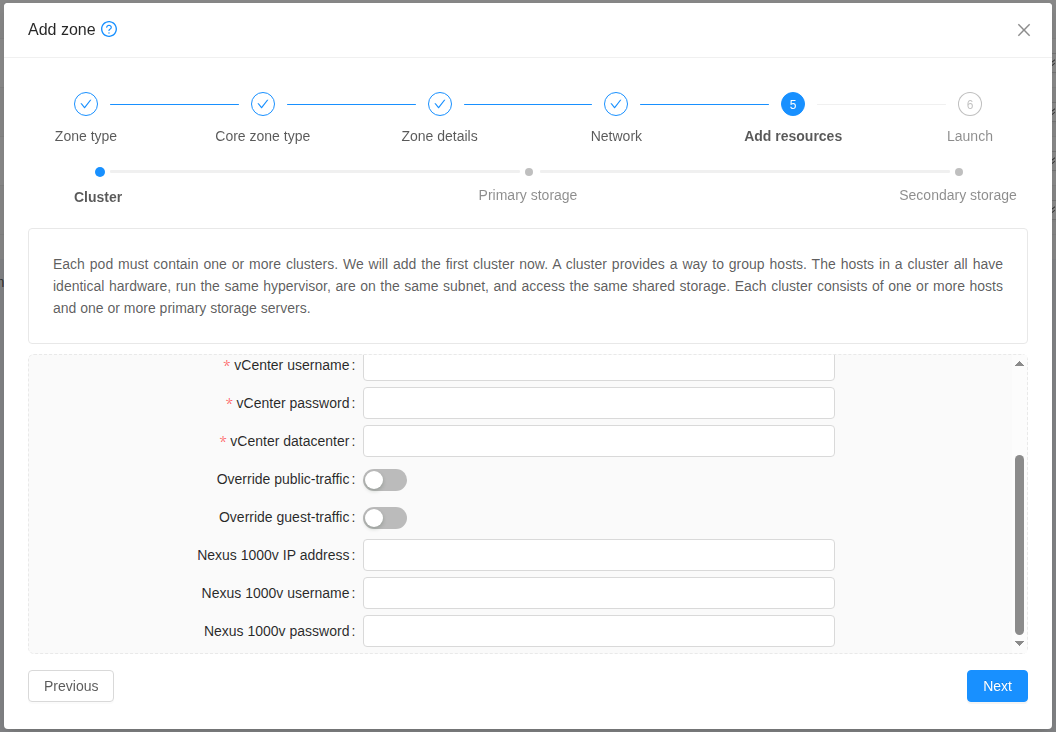
Task: Click the Previous button
Action: (x=70, y=686)
